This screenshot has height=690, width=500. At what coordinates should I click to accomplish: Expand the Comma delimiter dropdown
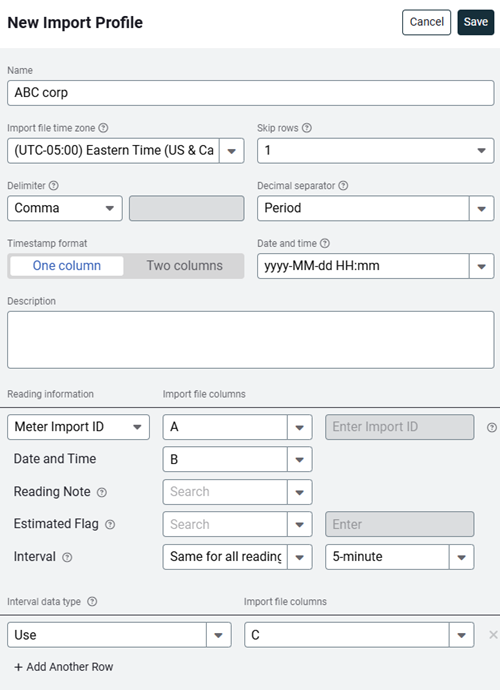(65, 208)
